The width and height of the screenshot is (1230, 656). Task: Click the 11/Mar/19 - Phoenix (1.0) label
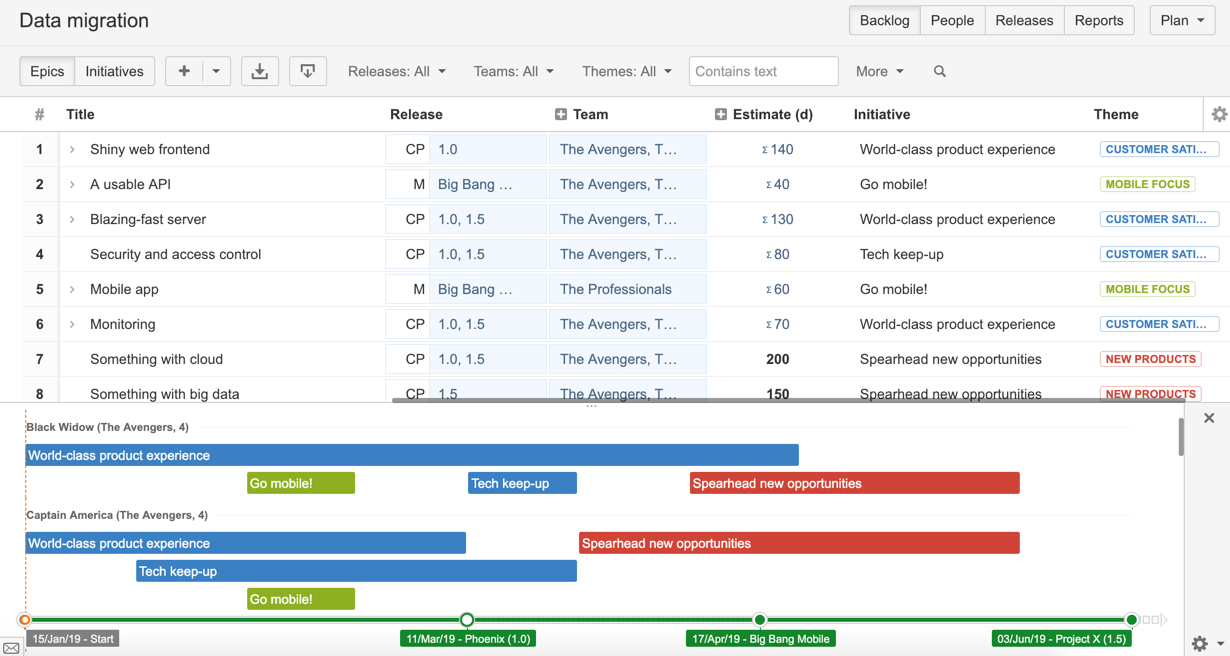(468, 639)
